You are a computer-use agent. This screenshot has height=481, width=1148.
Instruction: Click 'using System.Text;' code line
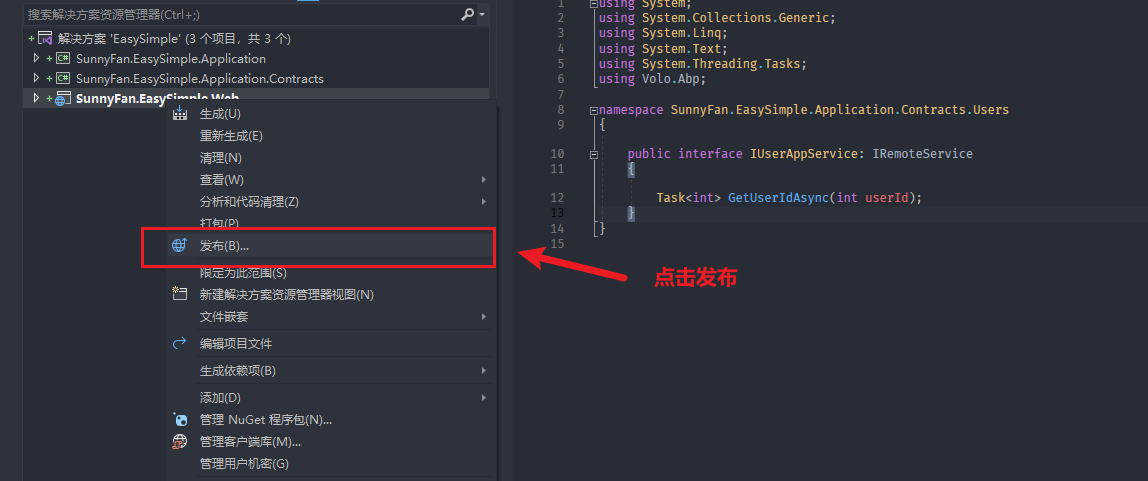[x=663, y=48]
